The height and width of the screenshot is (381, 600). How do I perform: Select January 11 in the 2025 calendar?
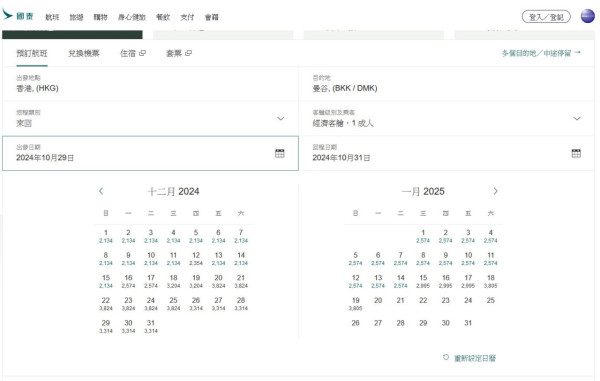(491, 259)
